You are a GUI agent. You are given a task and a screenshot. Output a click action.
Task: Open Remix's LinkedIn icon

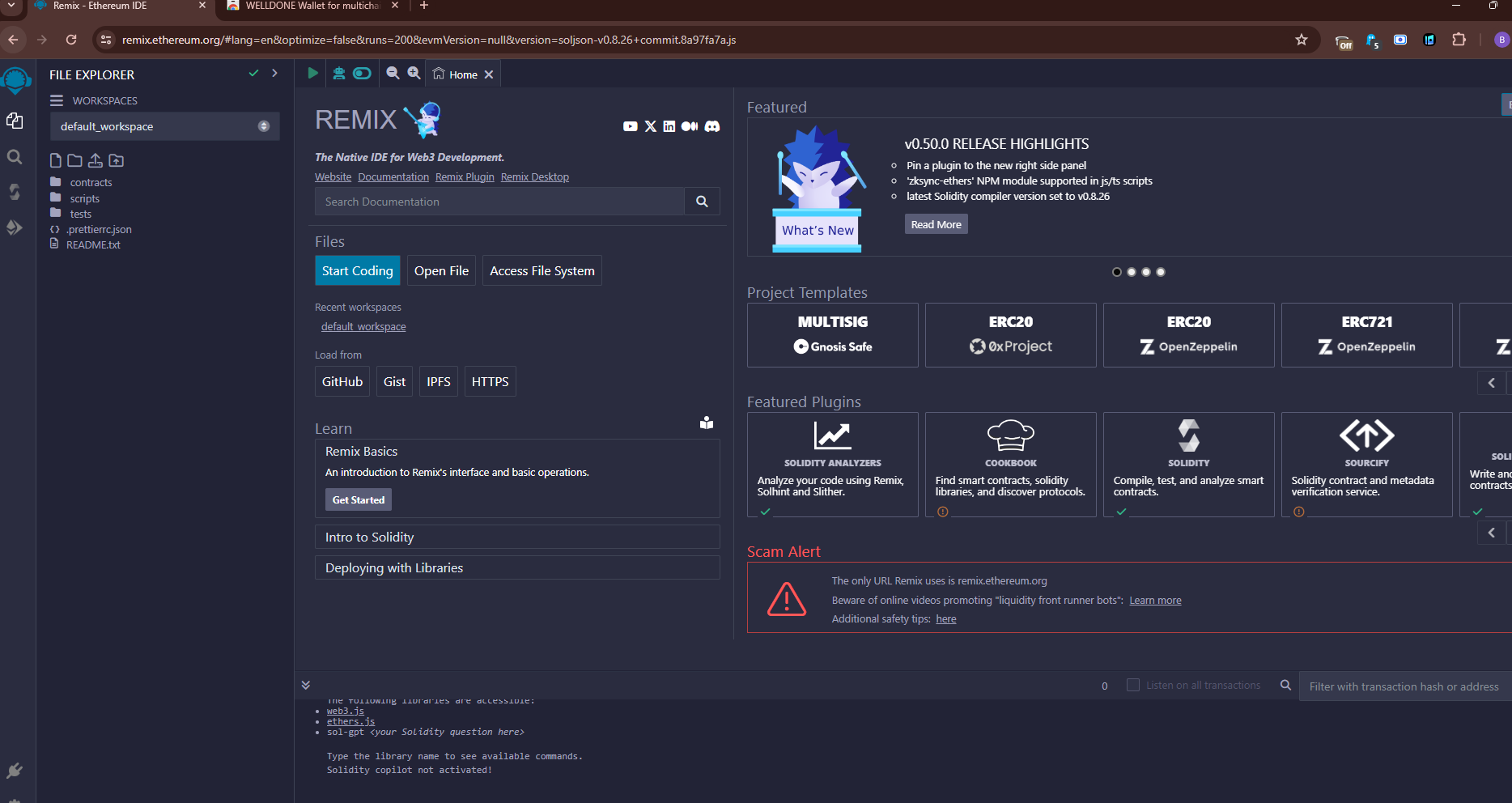[669, 126]
